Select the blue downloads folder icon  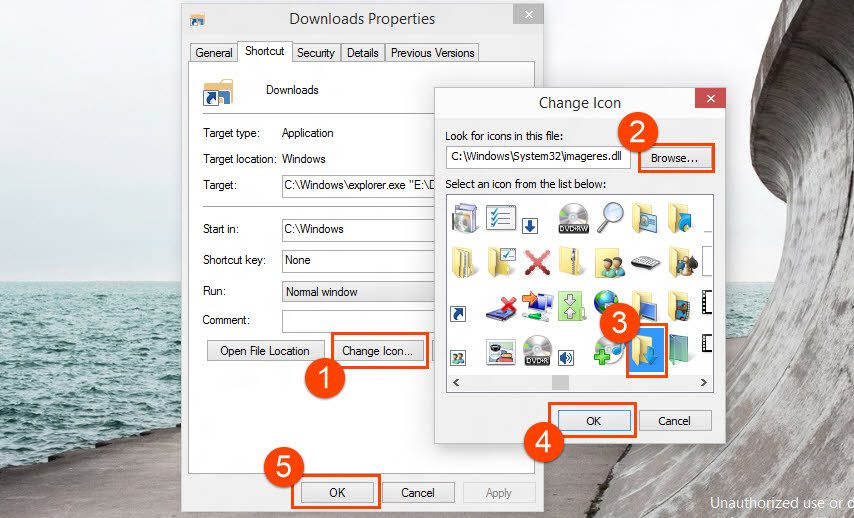coord(646,351)
